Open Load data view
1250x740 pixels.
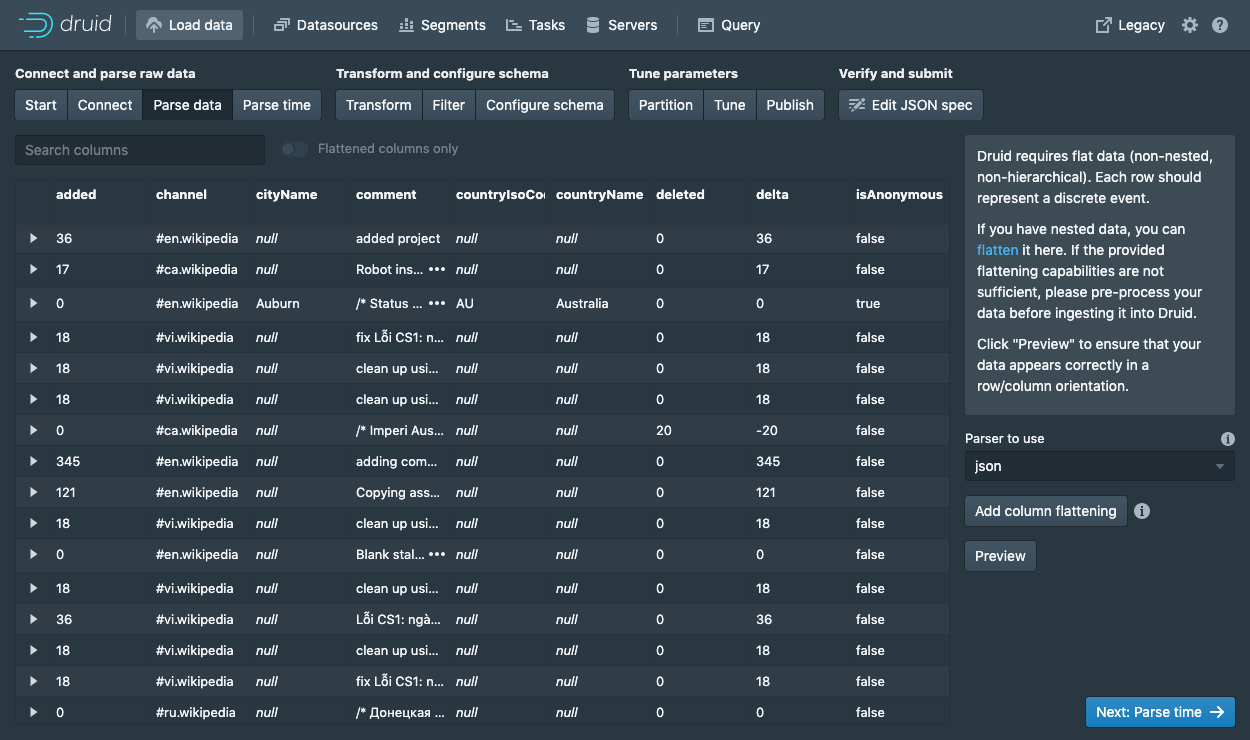click(x=189, y=25)
